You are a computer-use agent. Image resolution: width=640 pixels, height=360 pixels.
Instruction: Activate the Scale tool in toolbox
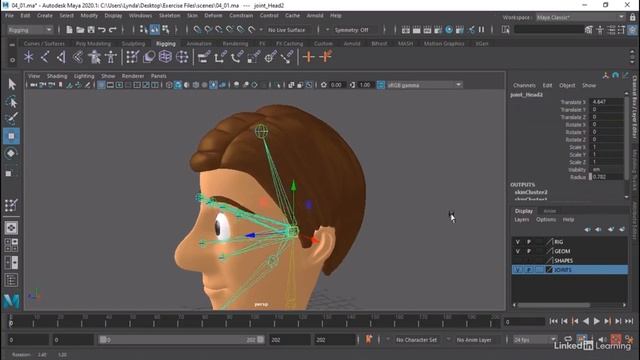[x=10, y=173]
